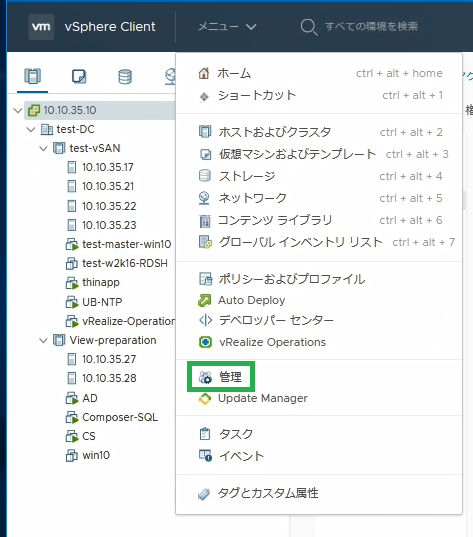Collapse the test-vSAN cluster node
The image size is (473, 537).
(x=43, y=149)
